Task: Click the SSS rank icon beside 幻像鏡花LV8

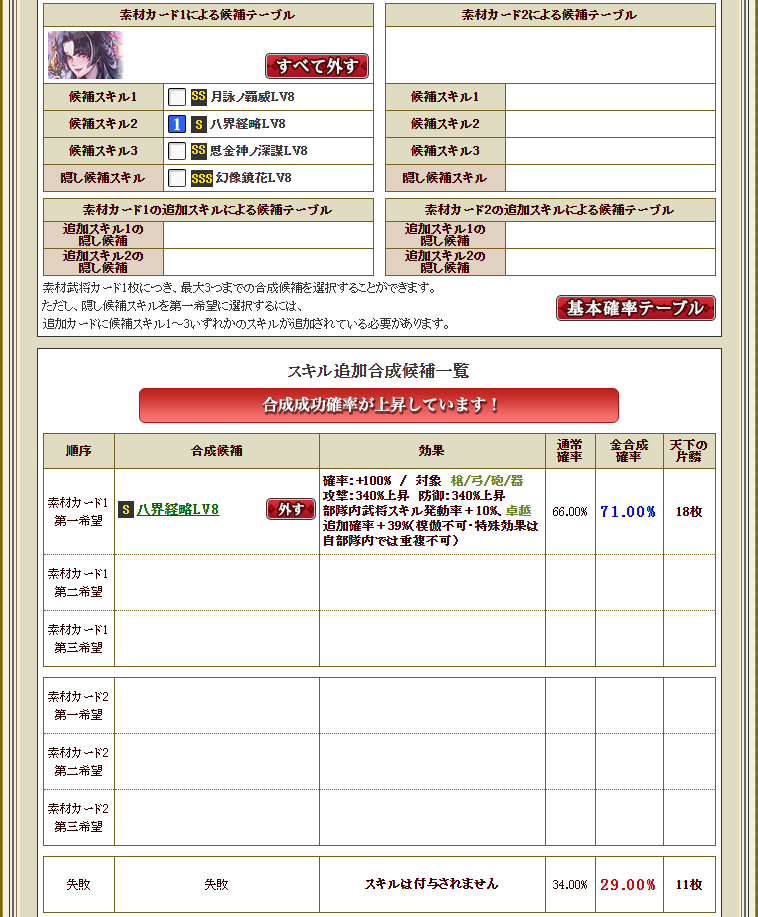Action: coord(201,178)
